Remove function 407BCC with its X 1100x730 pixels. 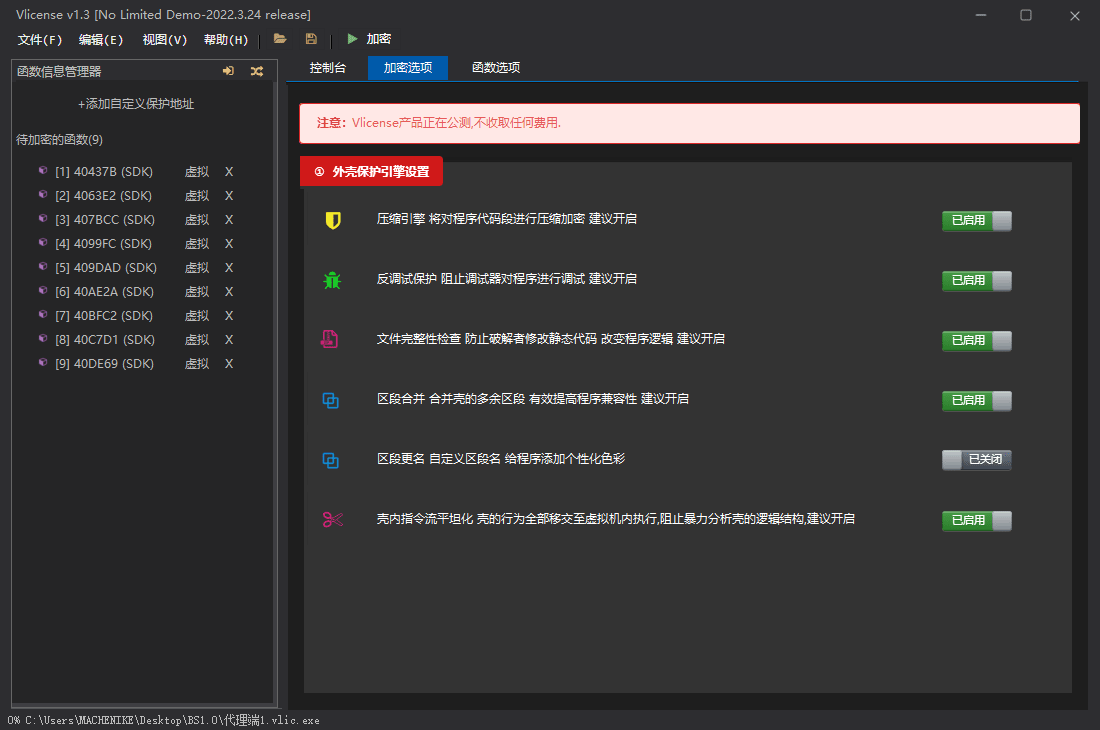click(x=229, y=219)
